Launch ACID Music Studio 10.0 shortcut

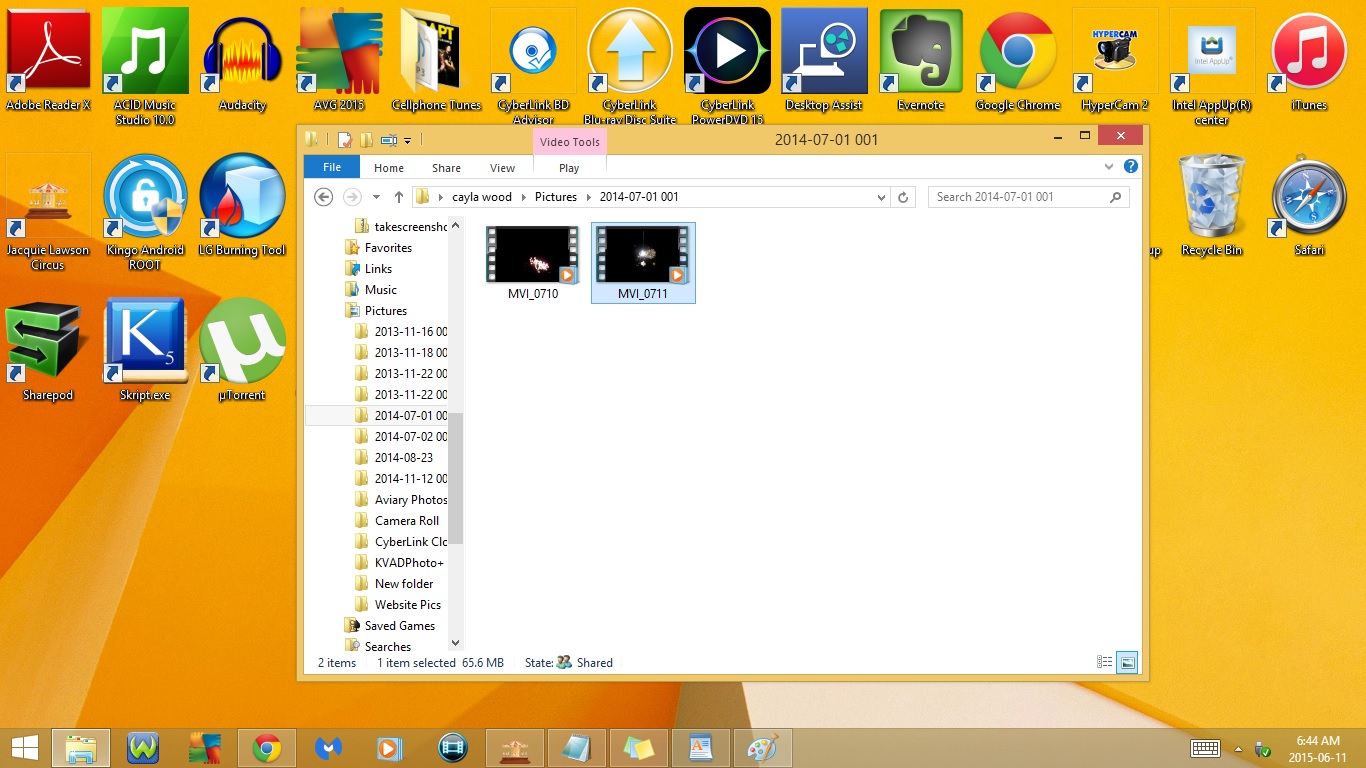[145, 65]
